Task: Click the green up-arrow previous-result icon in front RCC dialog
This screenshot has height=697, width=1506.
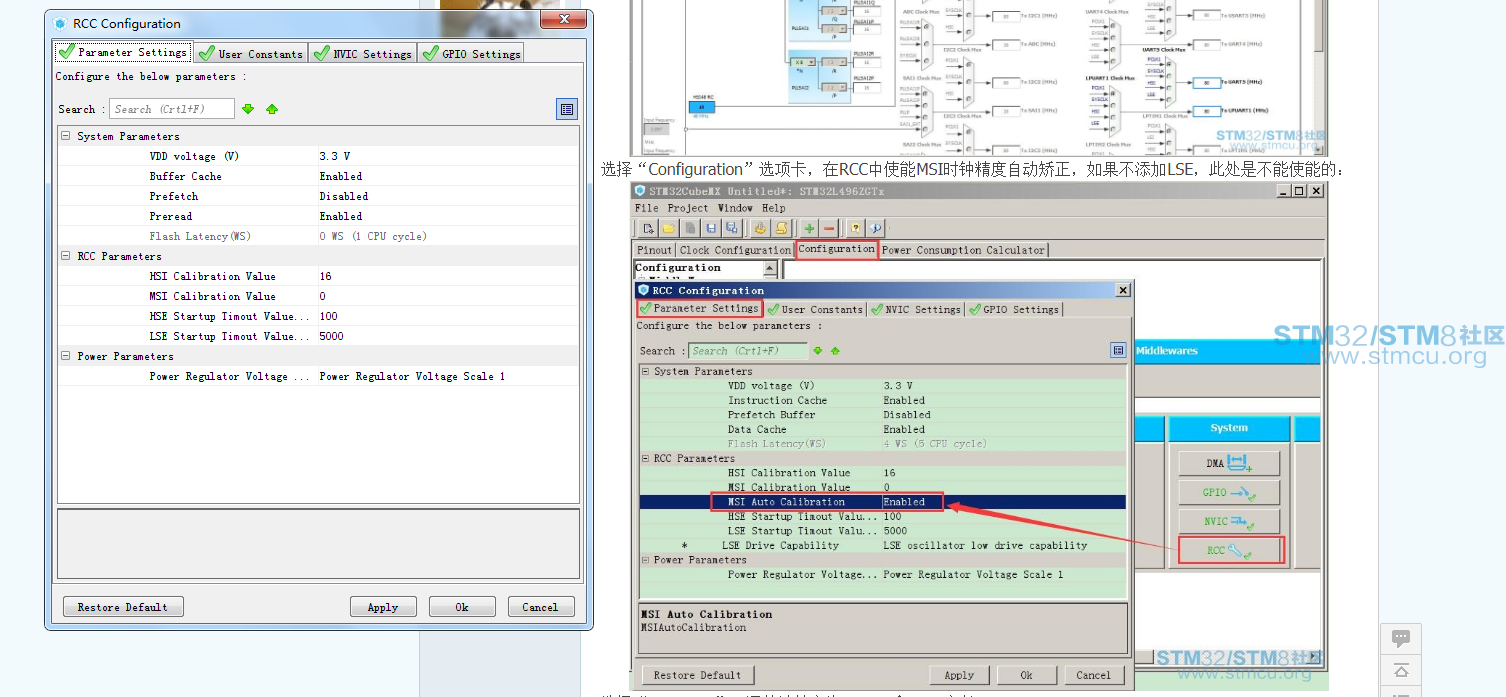Action: click(x=272, y=109)
